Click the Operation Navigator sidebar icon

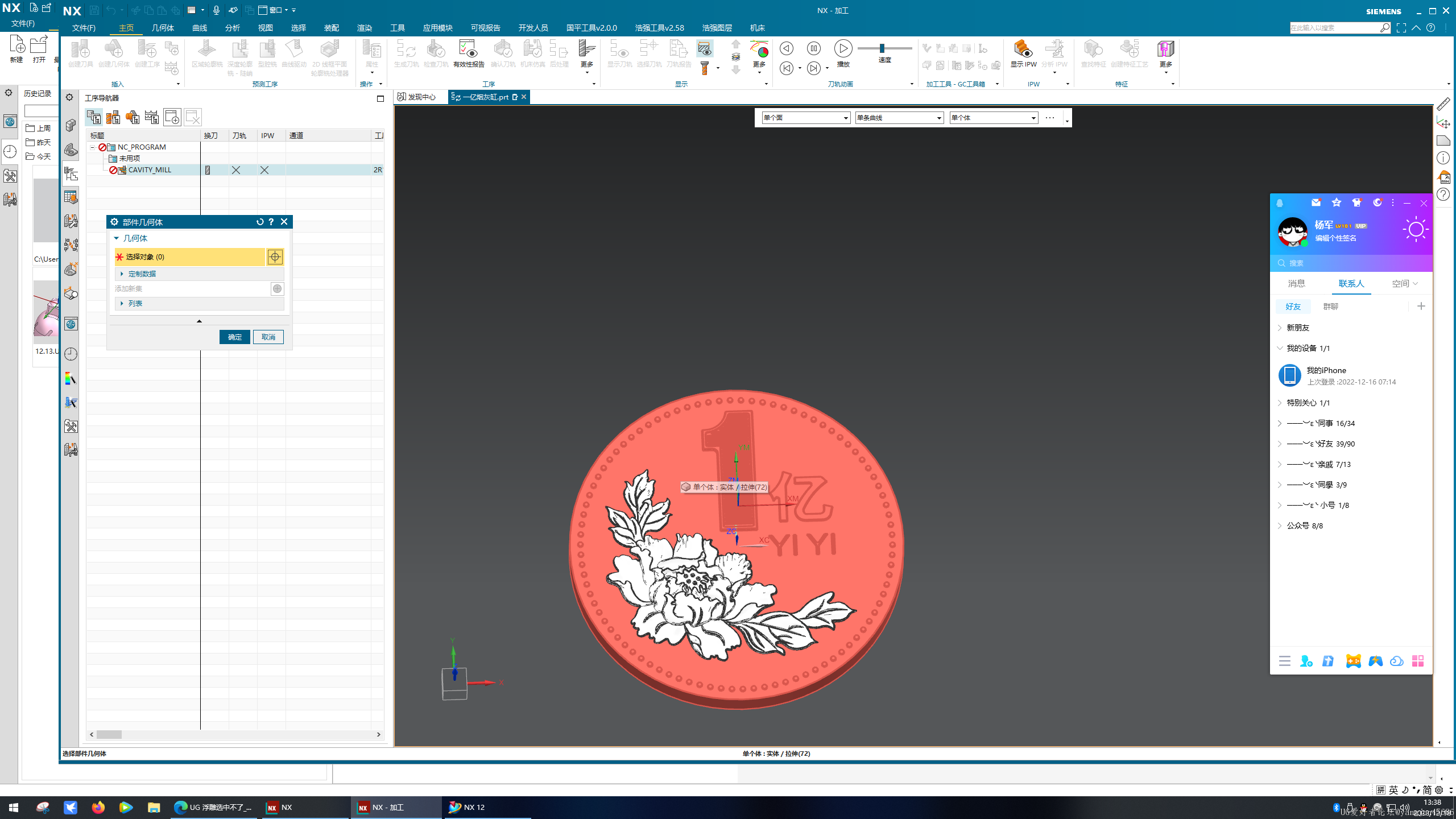pyautogui.click(x=71, y=173)
